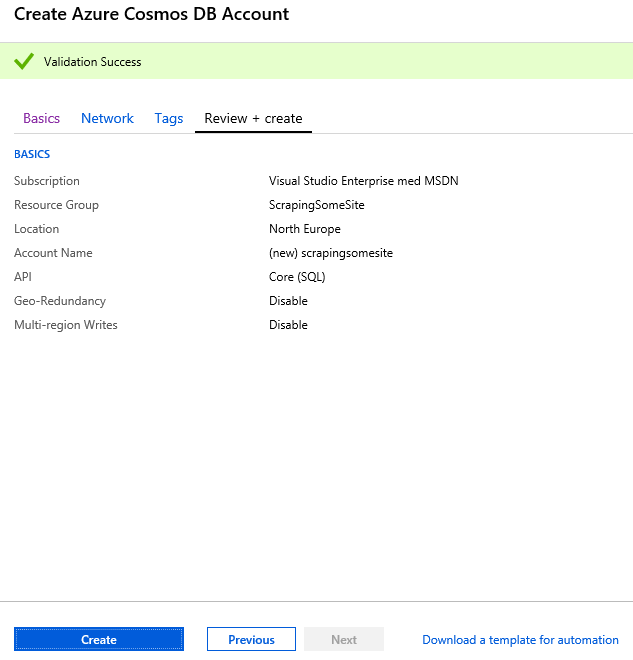Click the ScrapingSomeSite resource group value
Viewport: 633px width, 660px height.
pyautogui.click(x=316, y=205)
